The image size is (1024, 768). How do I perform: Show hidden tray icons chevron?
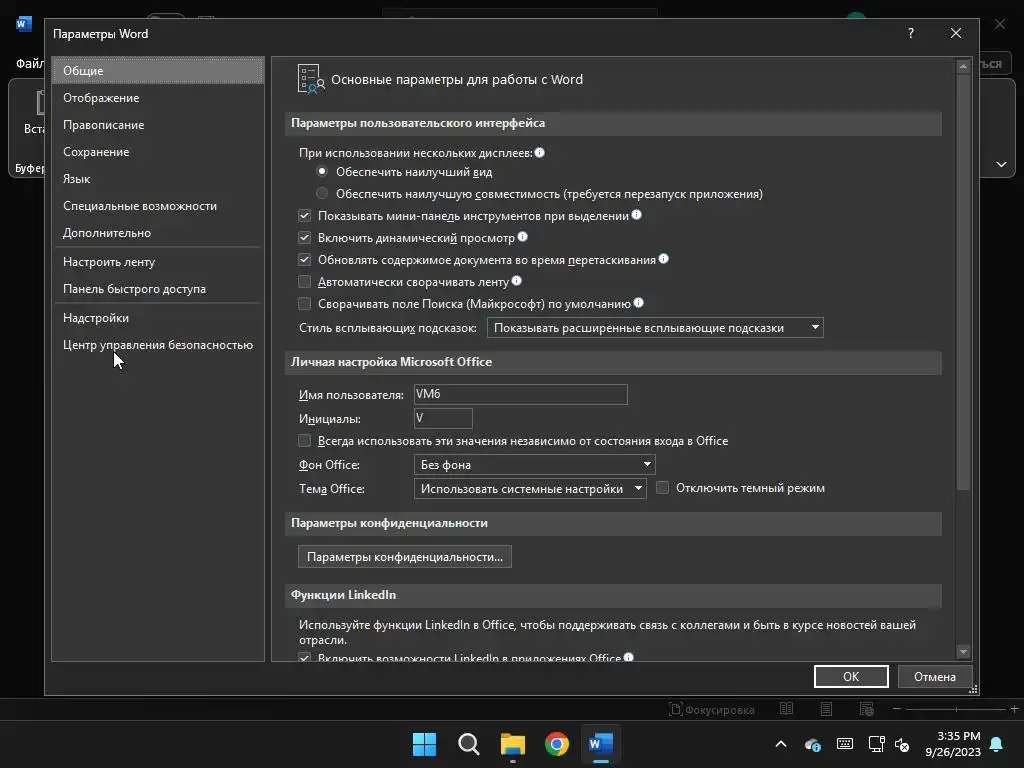pyautogui.click(x=781, y=744)
